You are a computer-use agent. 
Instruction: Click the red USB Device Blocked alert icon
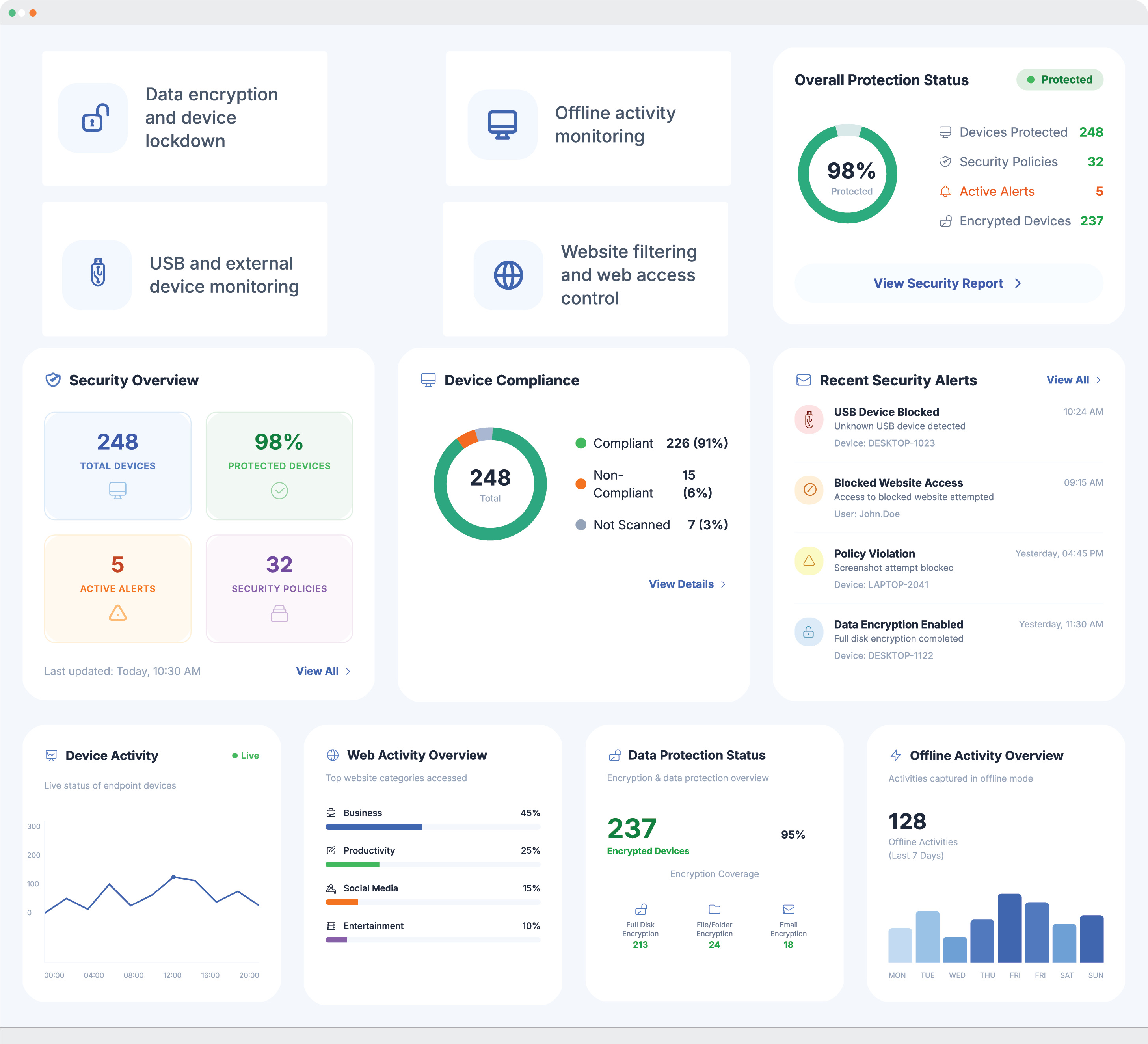[809, 420]
